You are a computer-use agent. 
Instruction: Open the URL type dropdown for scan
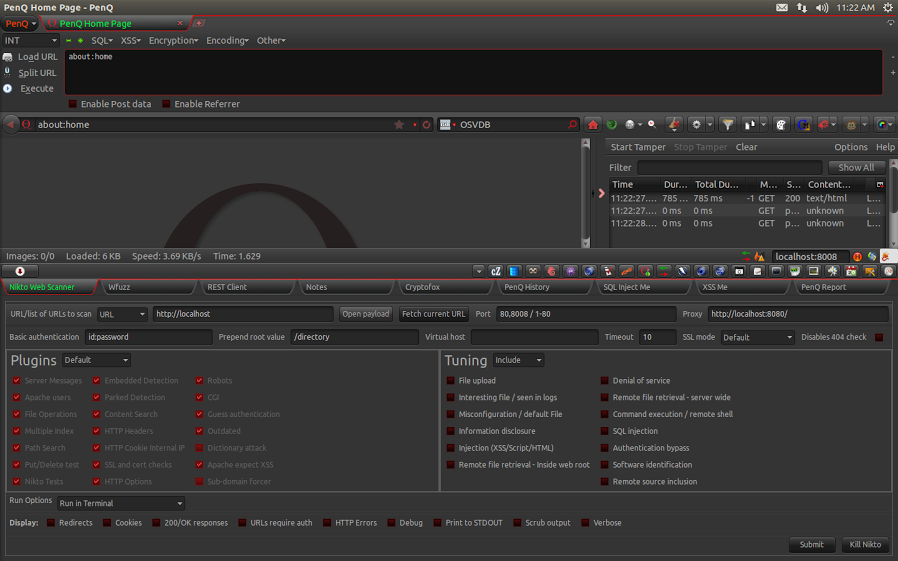(x=122, y=314)
